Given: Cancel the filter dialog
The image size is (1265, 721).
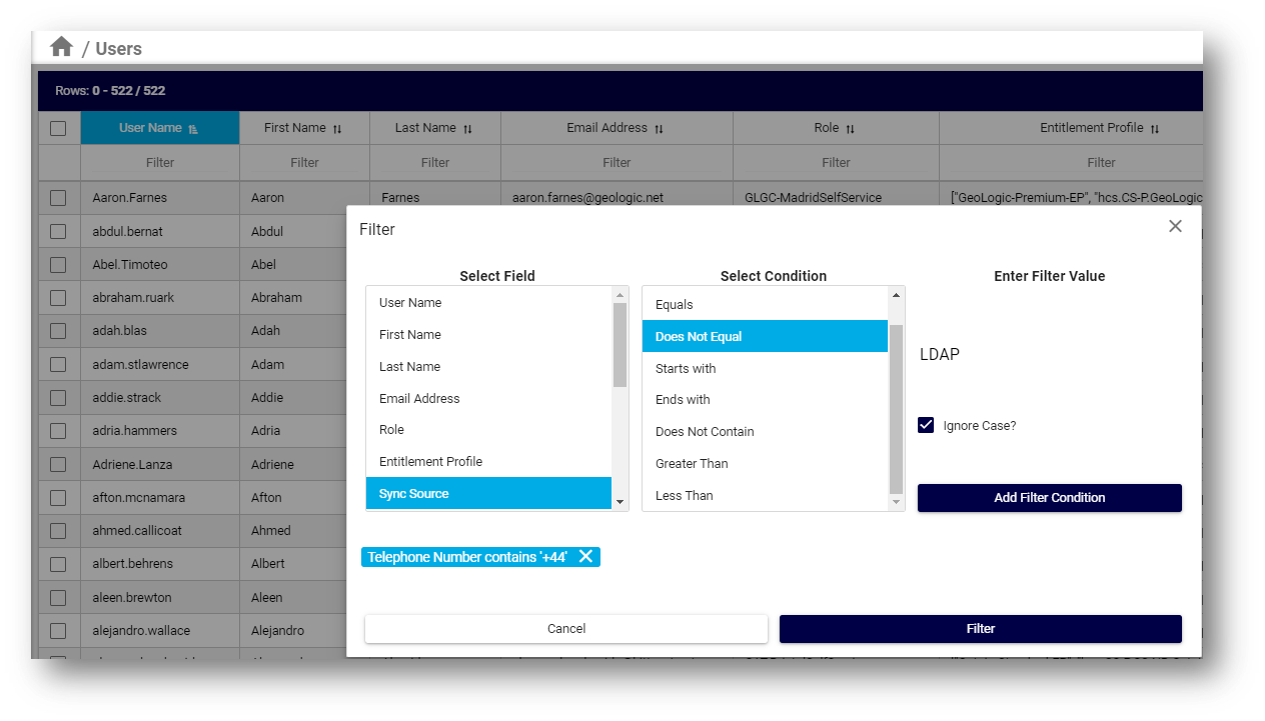Looking at the screenshot, I should 566,628.
